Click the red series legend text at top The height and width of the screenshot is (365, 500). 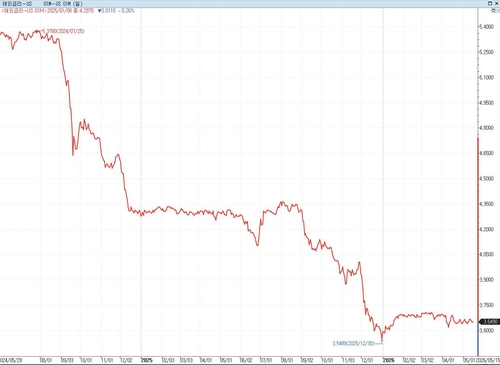[x=47, y=11]
